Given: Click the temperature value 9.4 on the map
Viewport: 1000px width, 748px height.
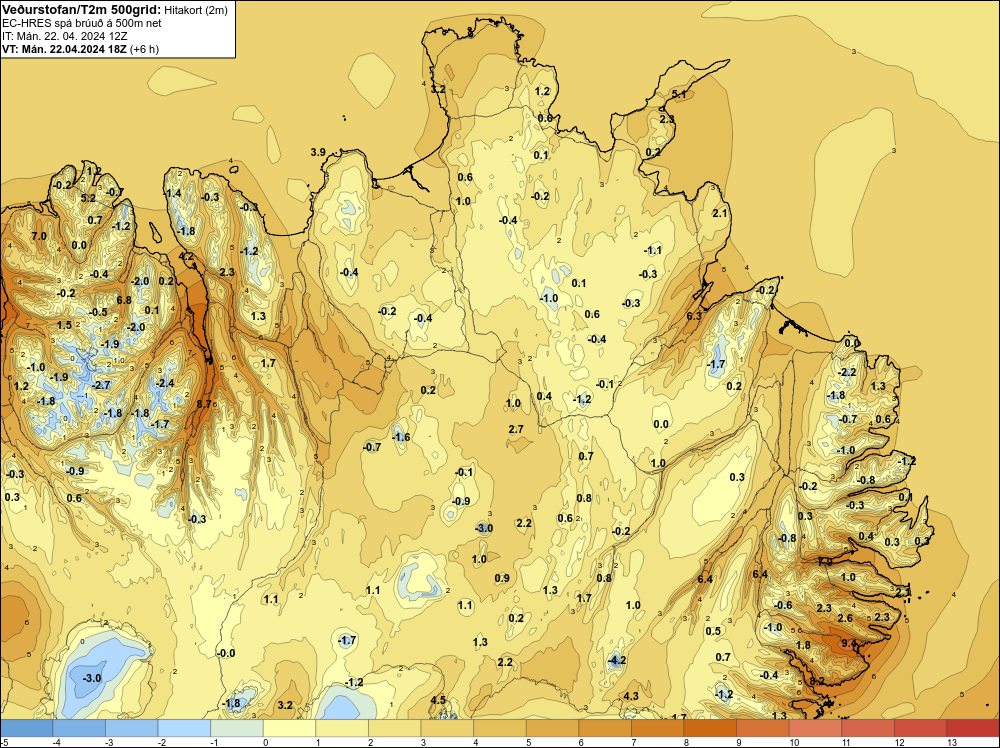Looking at the screenshot, I should (x=849, y=643).
